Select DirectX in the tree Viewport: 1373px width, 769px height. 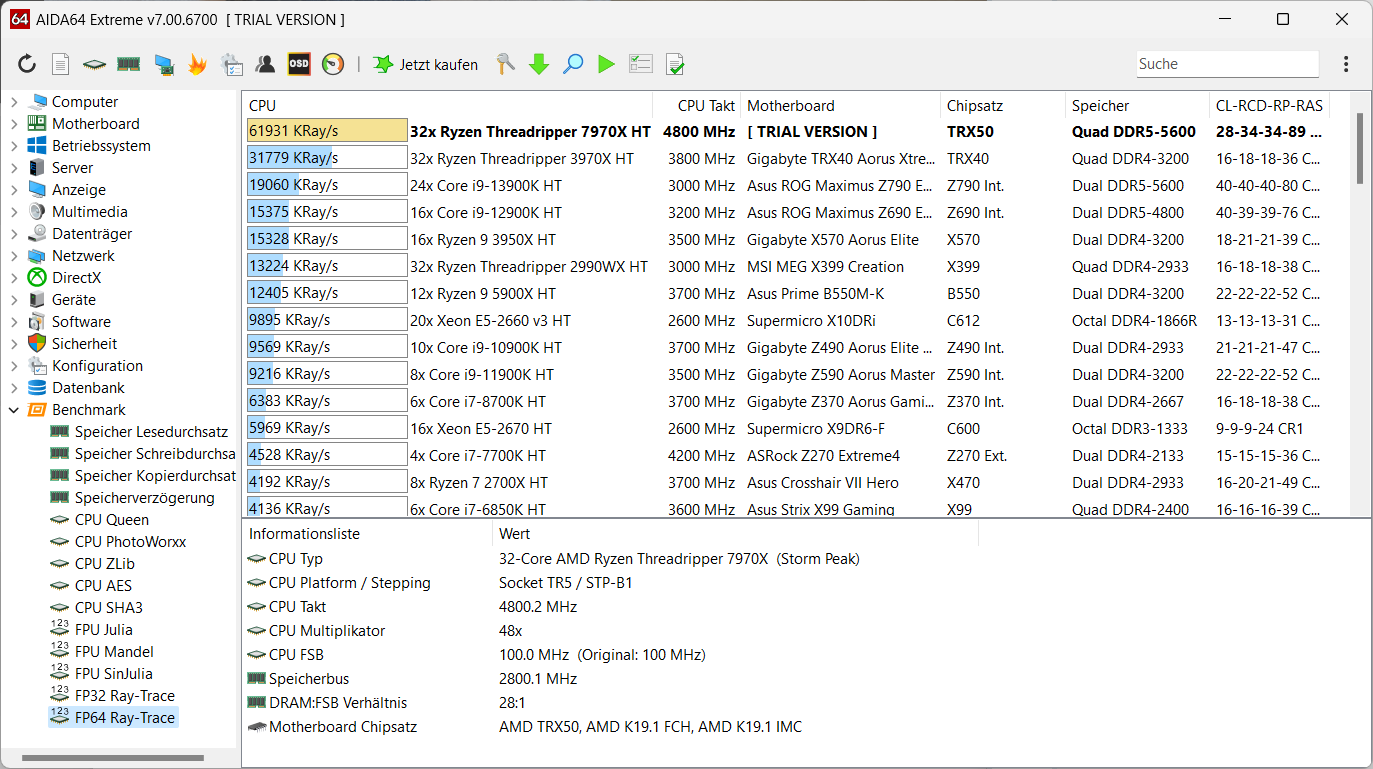[76, 278]
